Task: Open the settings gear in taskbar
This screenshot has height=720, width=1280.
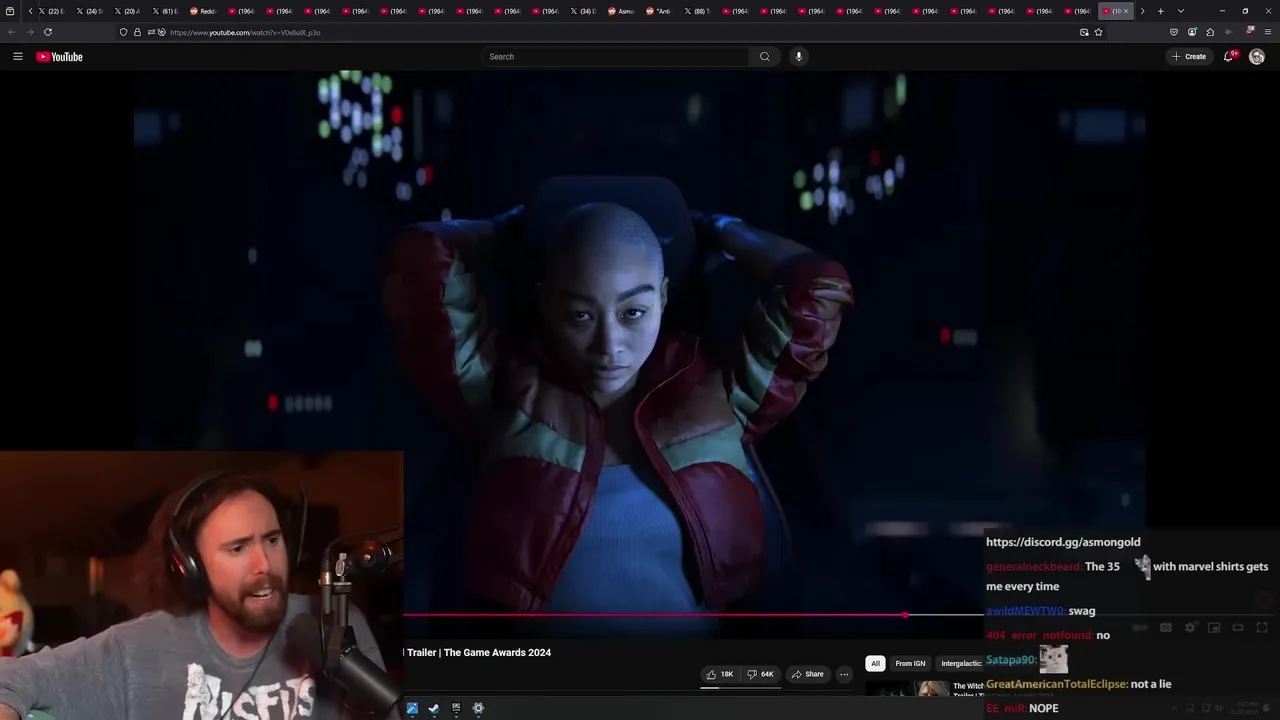Action: pyautogui.click(x=478, y=708)
